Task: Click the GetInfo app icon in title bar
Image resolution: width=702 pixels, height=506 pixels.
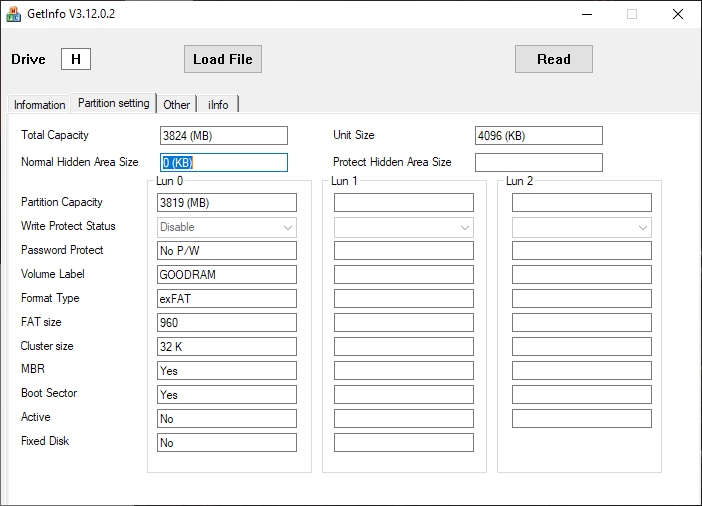Action: (13, 14)
